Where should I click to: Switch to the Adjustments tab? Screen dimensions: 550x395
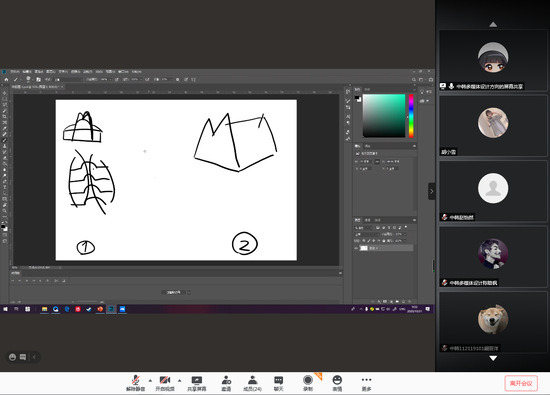pos(368,146)
